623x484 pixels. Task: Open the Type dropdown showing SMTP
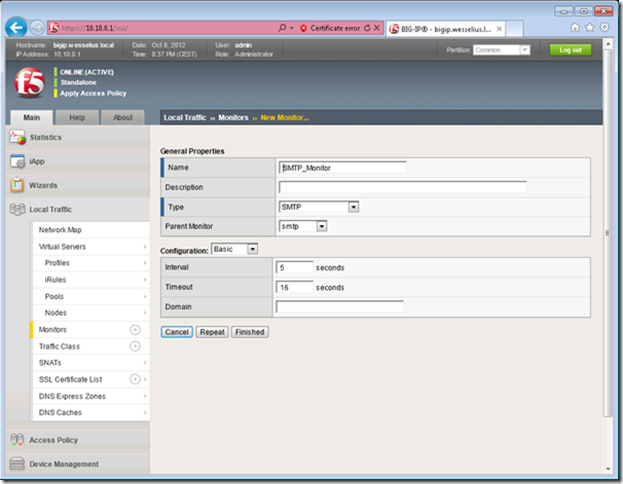click(319, 207)
